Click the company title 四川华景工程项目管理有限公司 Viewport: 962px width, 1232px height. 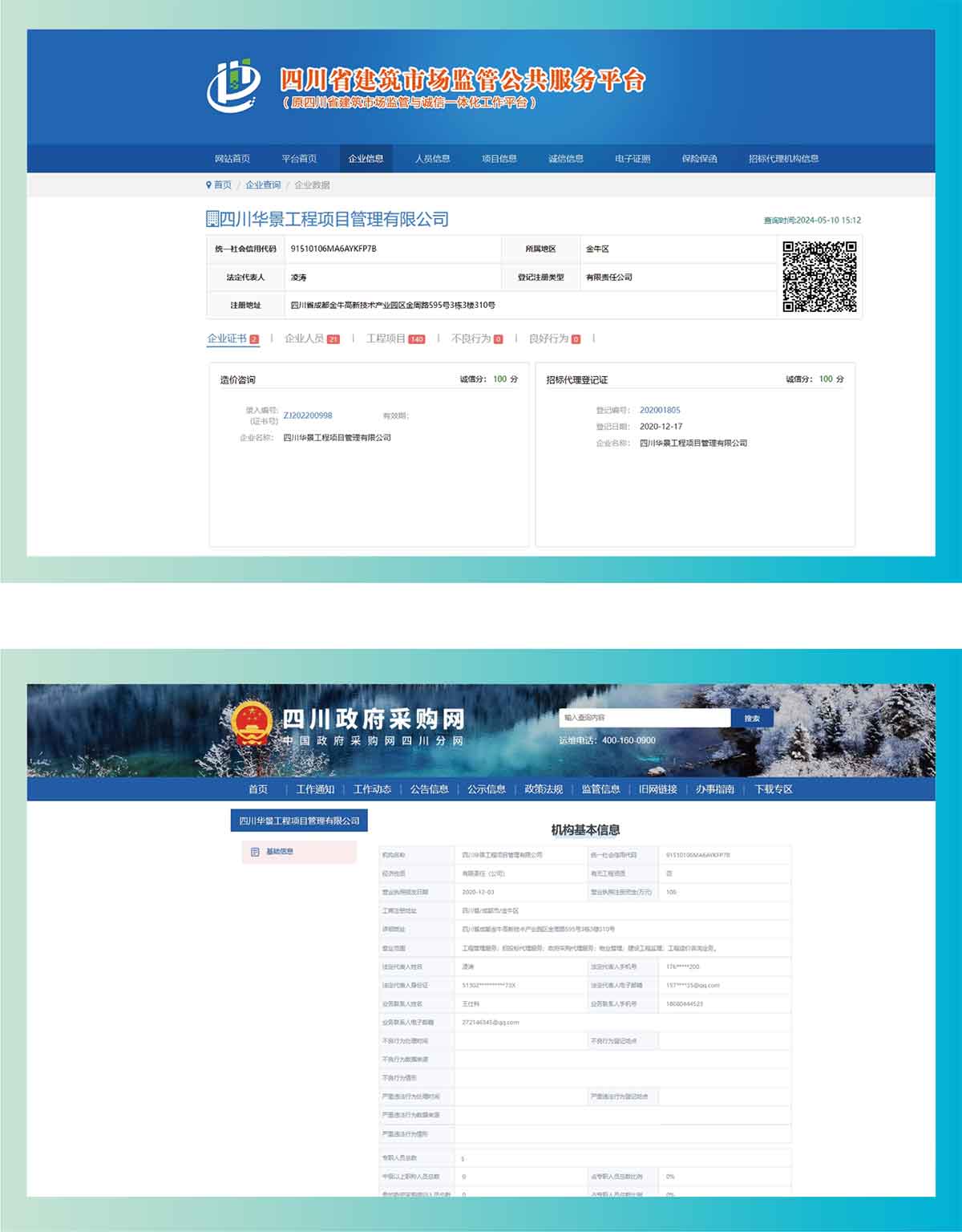click(334, 219)
